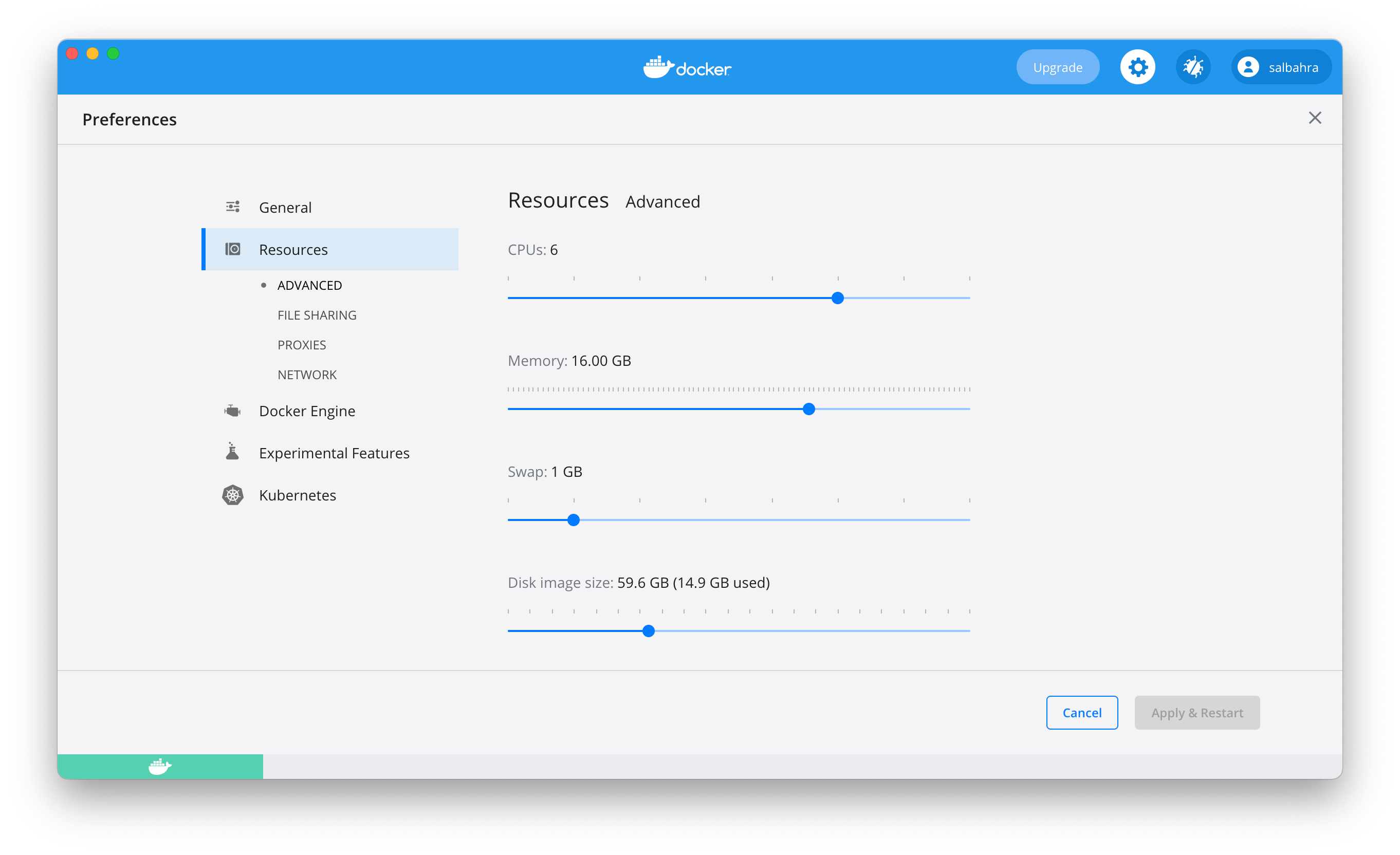Click the 'Preferences' heading text
The image size is (1400, 855).
129,119
